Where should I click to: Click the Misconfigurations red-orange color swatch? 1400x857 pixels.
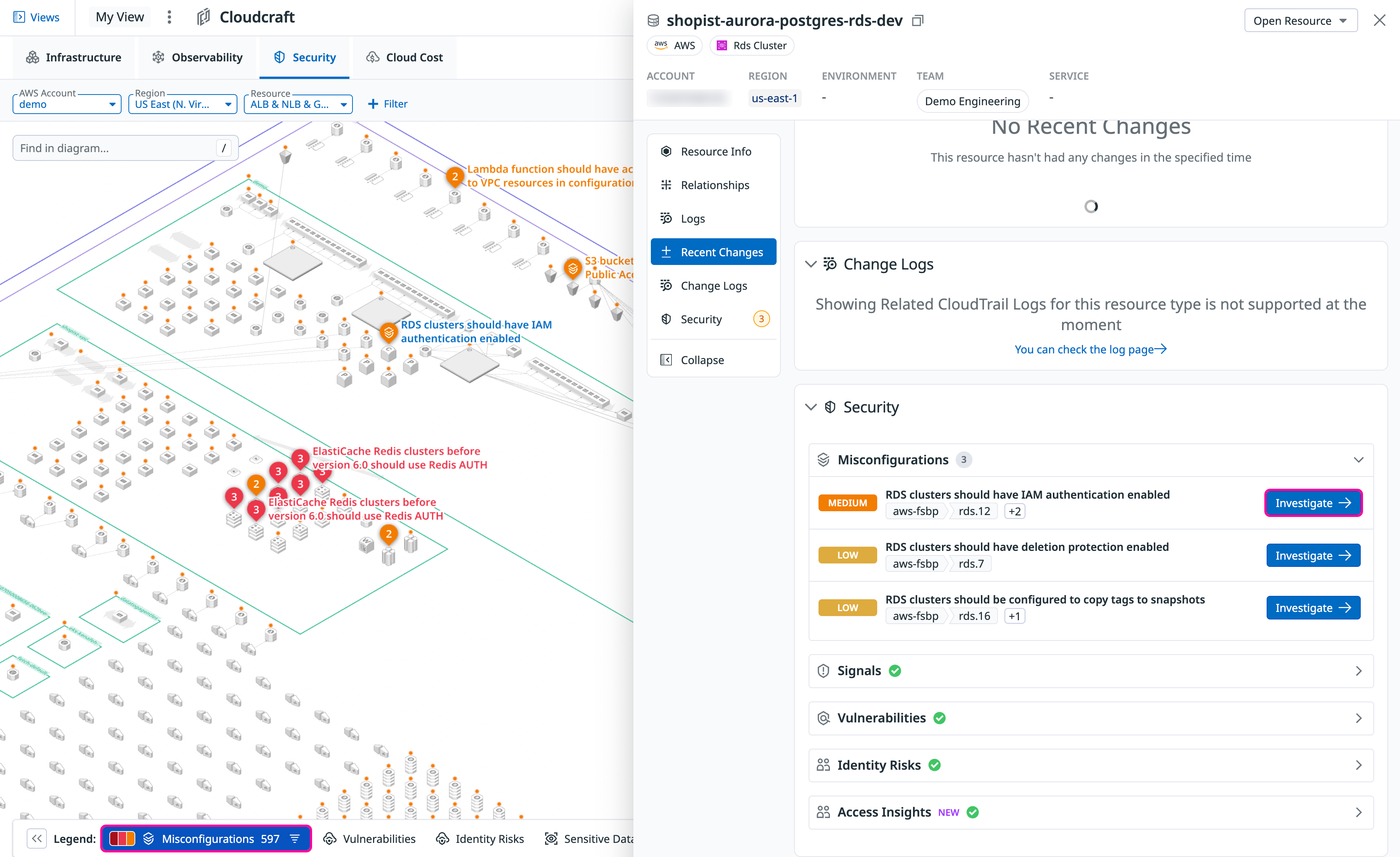point(122,838)
